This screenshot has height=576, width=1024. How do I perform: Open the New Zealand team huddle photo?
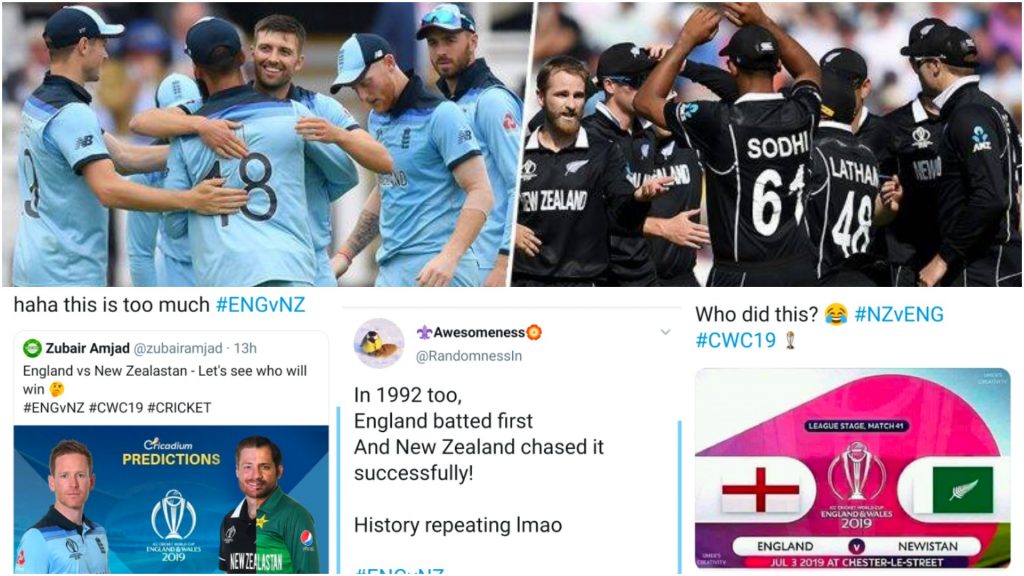point(767,144)
